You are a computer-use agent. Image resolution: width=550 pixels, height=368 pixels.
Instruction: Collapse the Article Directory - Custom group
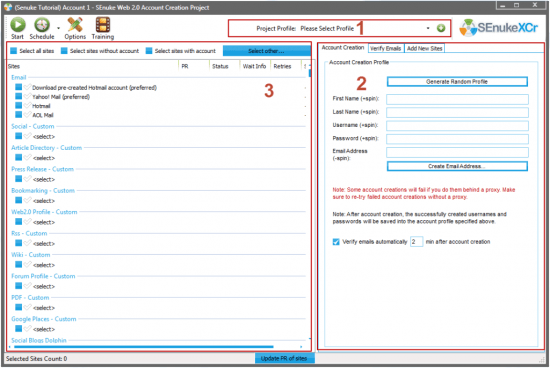(46, 147)
